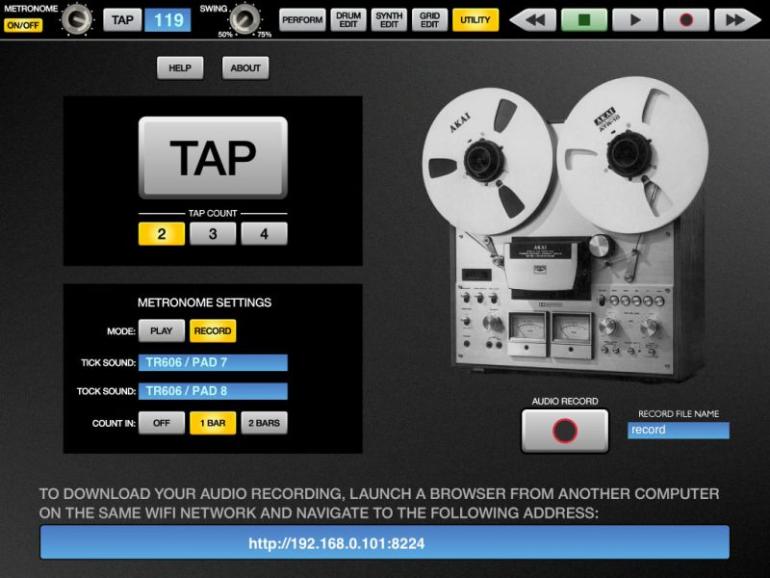Tap the large TAP button
770x578 pixels.
(213, 158)
